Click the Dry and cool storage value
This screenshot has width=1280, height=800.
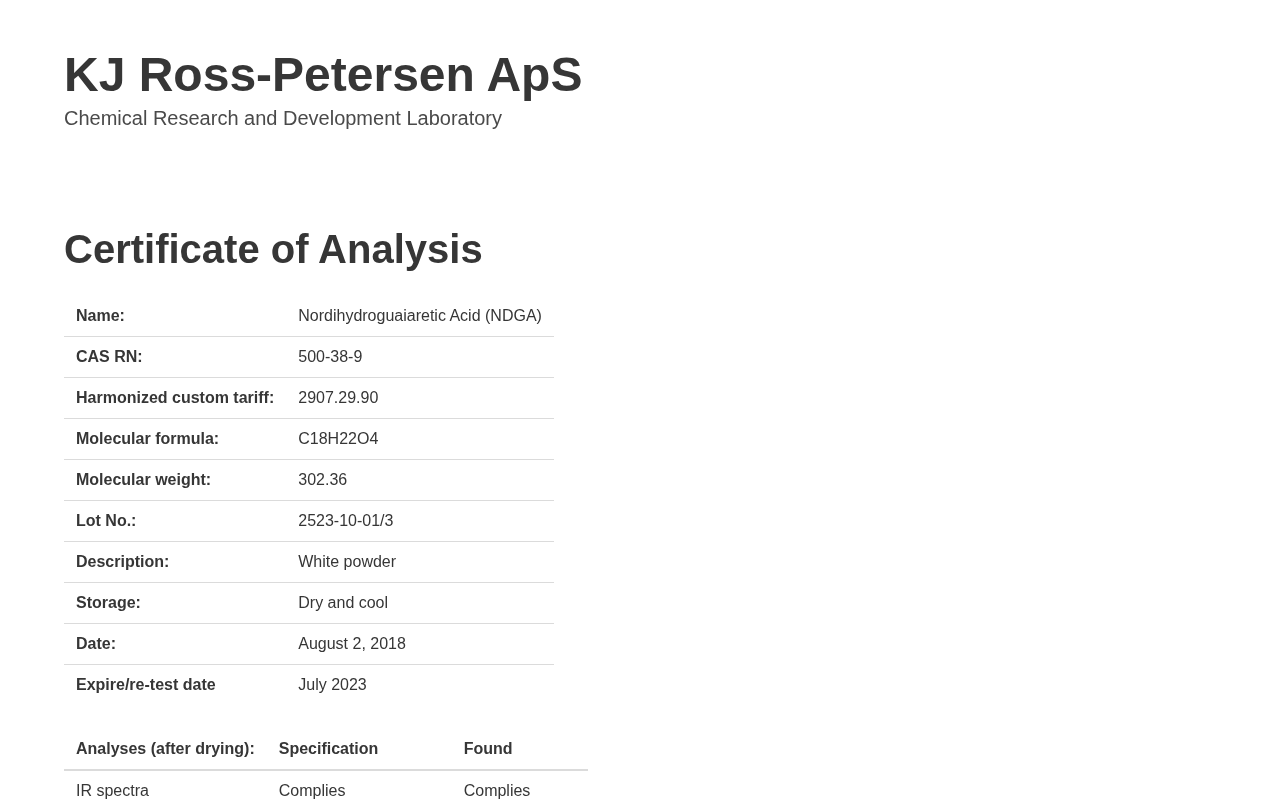click(x=343, y=603)
